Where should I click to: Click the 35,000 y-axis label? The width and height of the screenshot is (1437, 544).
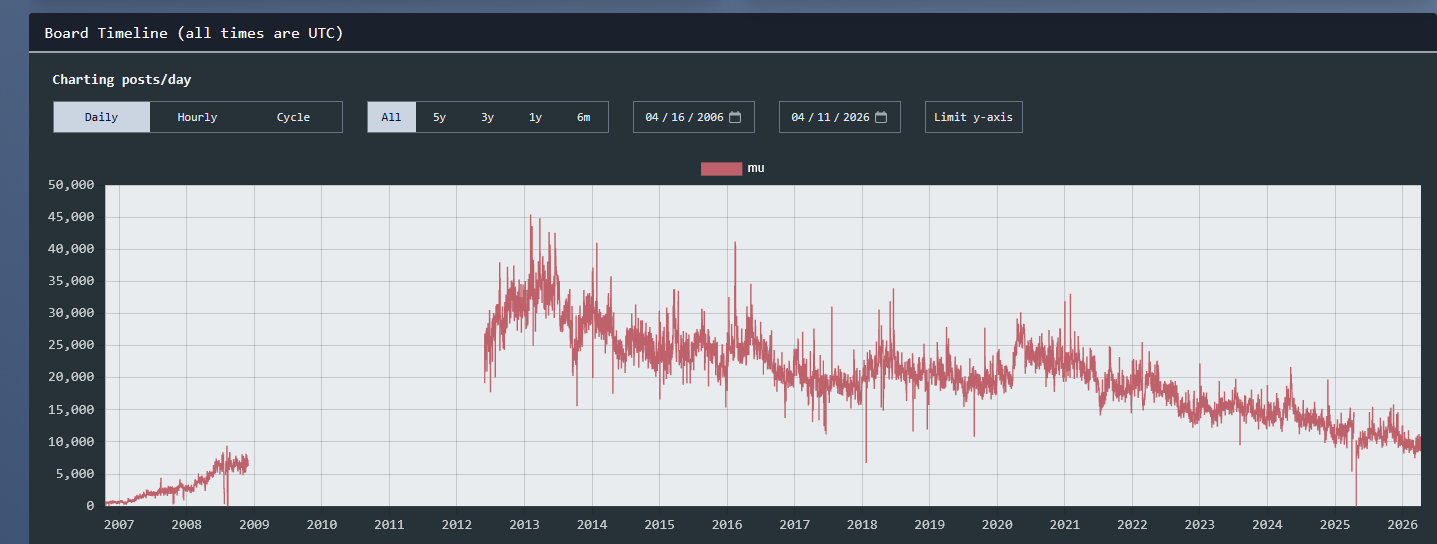coord(71,281)
